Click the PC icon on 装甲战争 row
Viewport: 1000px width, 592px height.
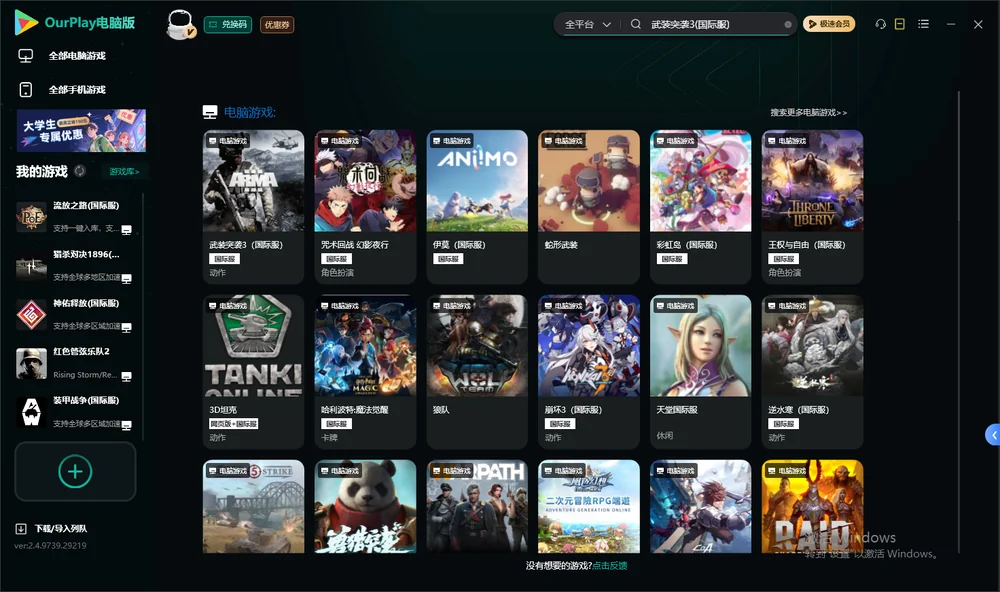coord(126,425)
